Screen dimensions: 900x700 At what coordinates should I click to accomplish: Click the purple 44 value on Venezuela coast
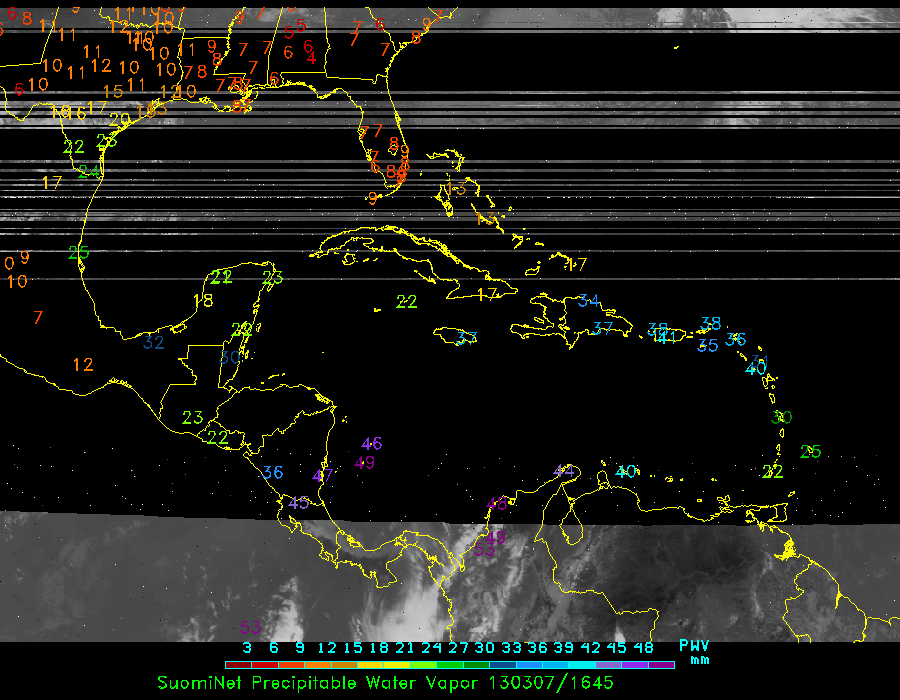tap(565, 471)
